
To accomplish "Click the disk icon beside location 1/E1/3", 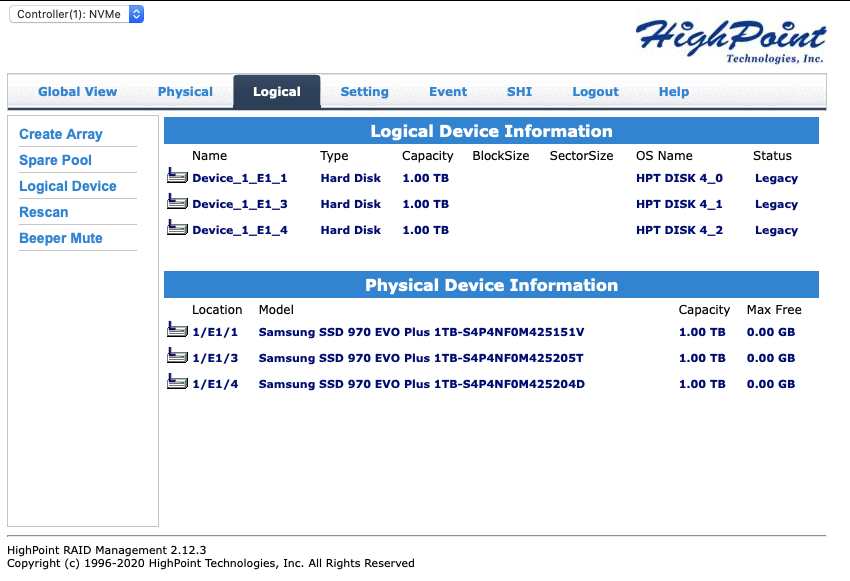I will [x=177, y=355].
